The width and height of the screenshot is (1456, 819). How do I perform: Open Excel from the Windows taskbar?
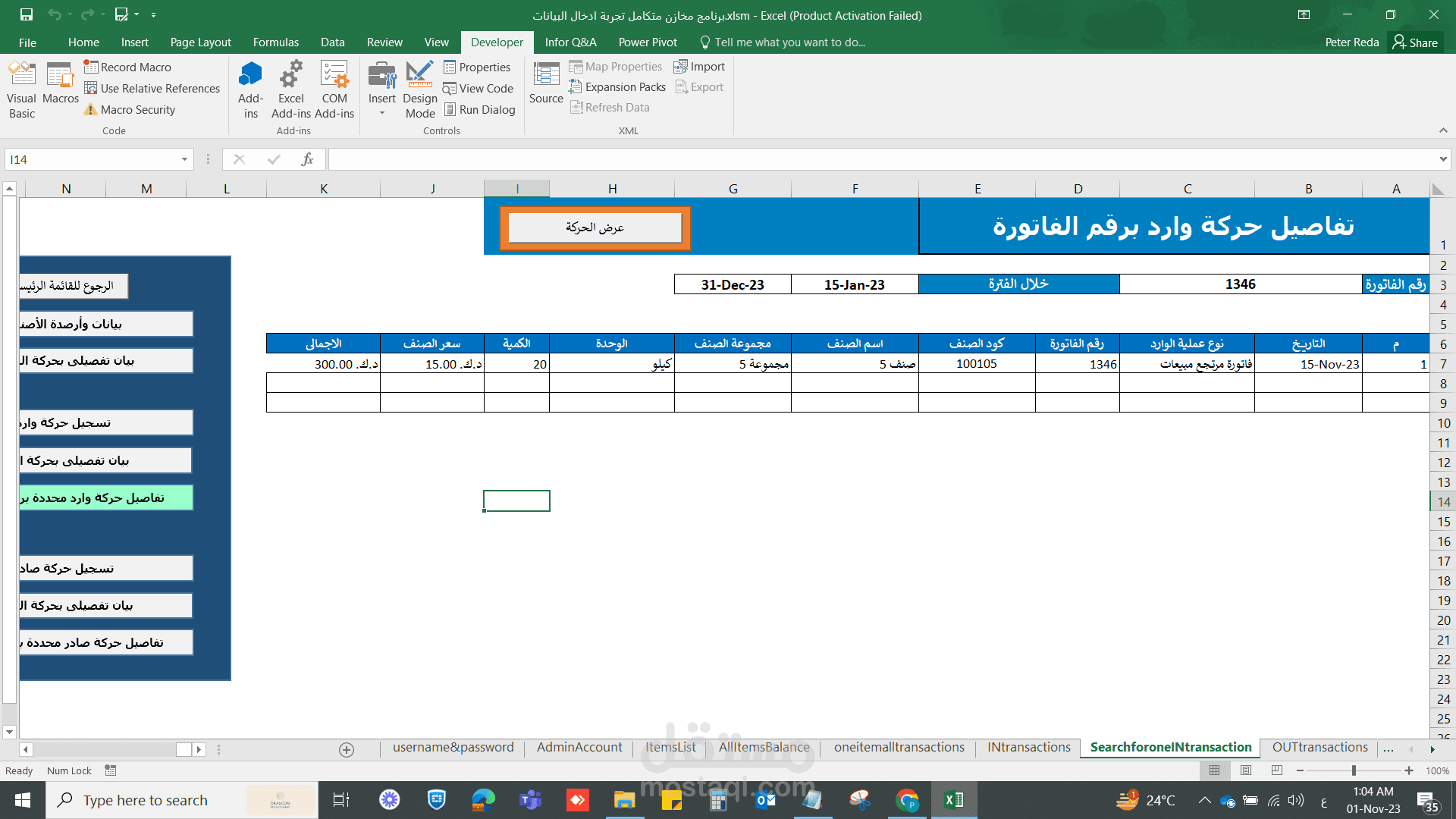point(953,800)
